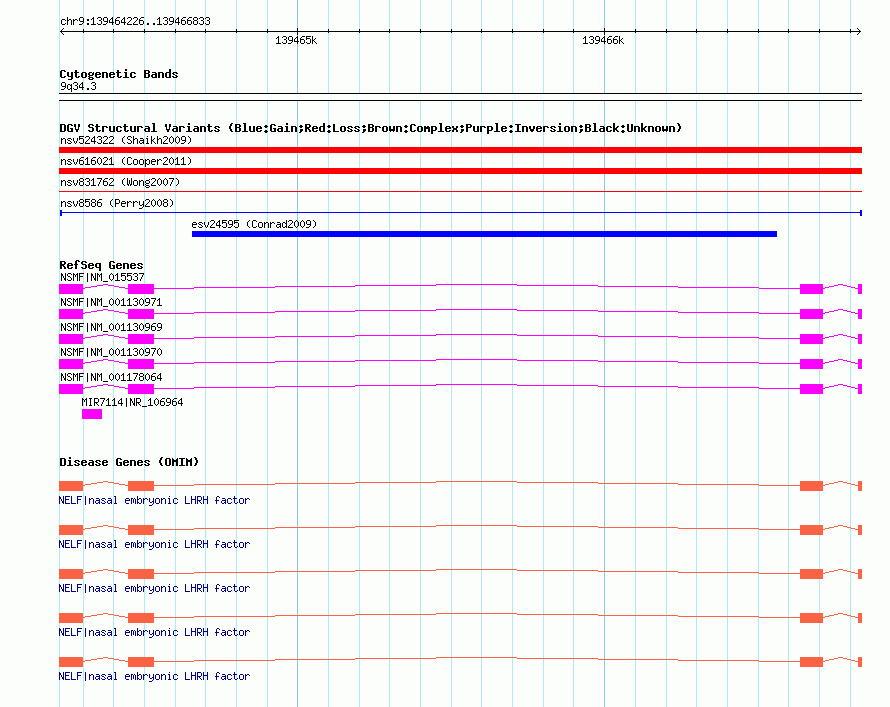Click the leftmost orange exon of the topmost OMIM gene
The image size is (890, 707).
coord(71,486)
